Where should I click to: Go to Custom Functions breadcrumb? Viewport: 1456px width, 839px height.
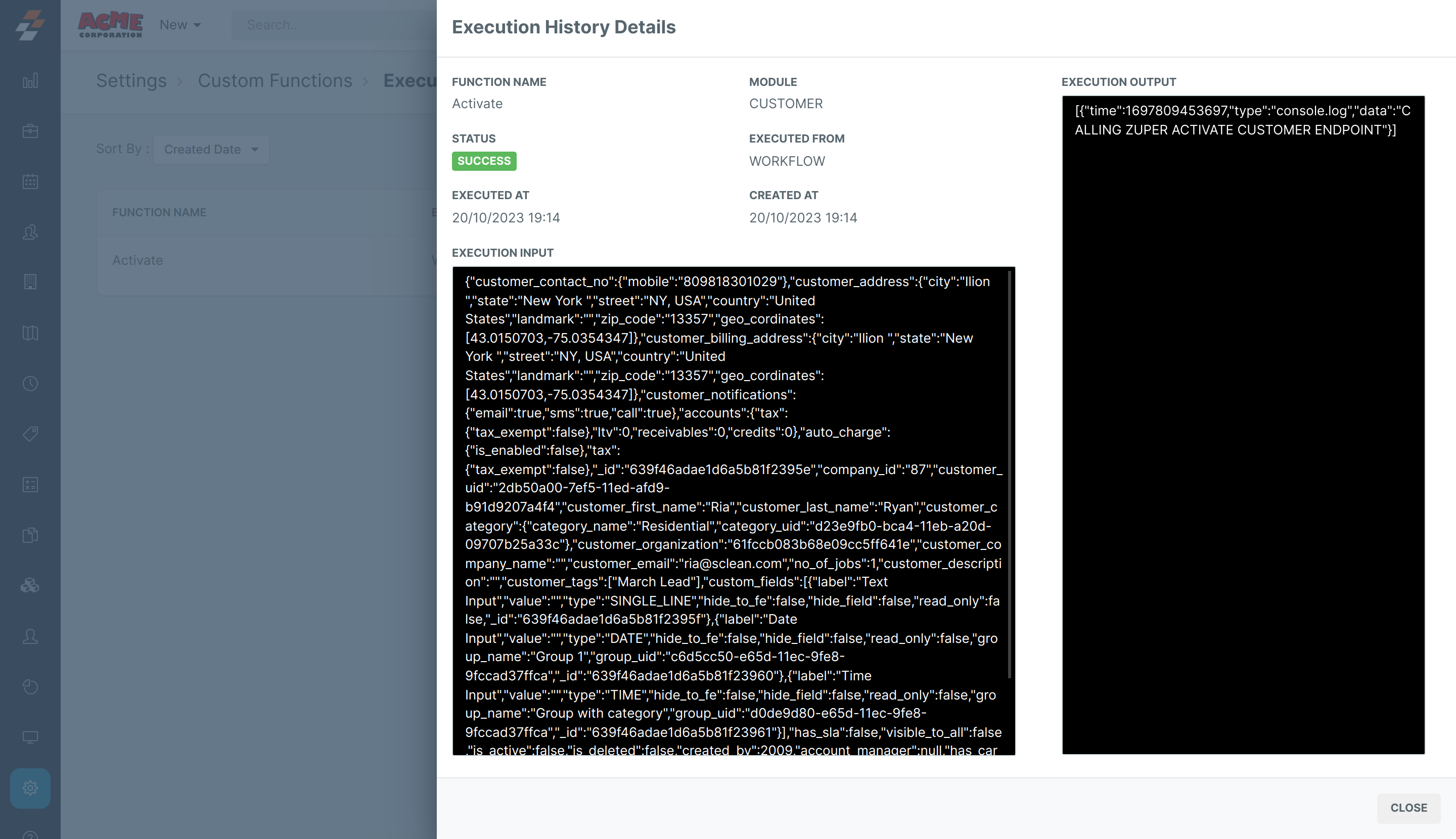coord(275,81)
